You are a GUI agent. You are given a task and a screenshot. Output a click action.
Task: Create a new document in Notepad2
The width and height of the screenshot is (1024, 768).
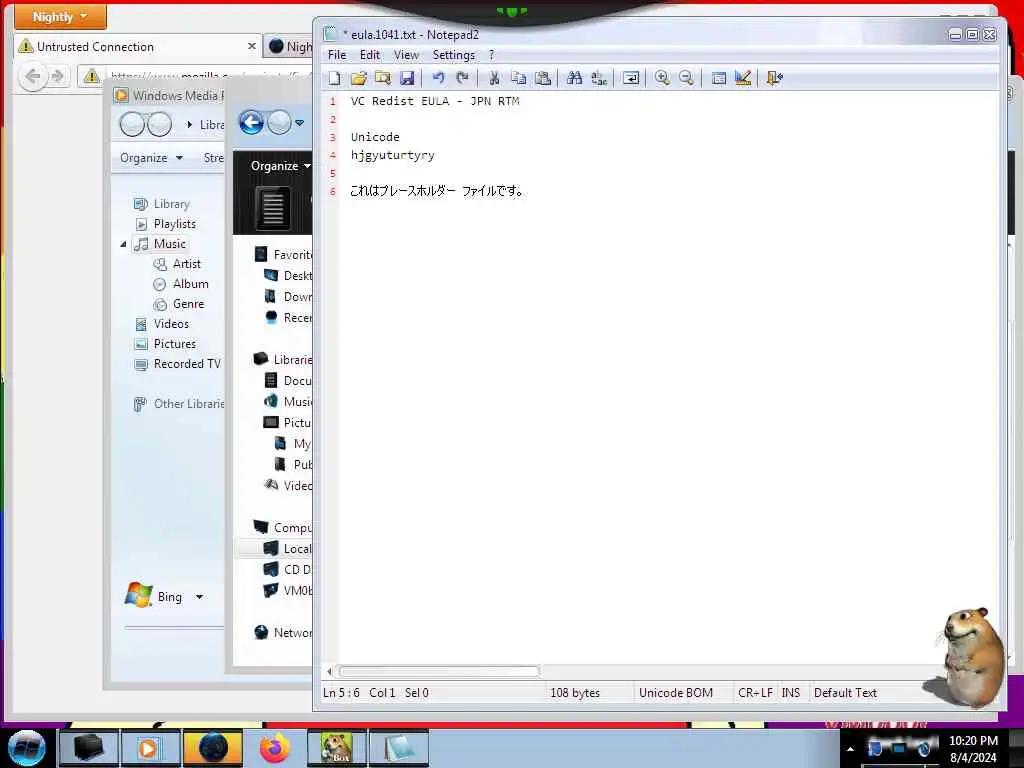(335, 78)
